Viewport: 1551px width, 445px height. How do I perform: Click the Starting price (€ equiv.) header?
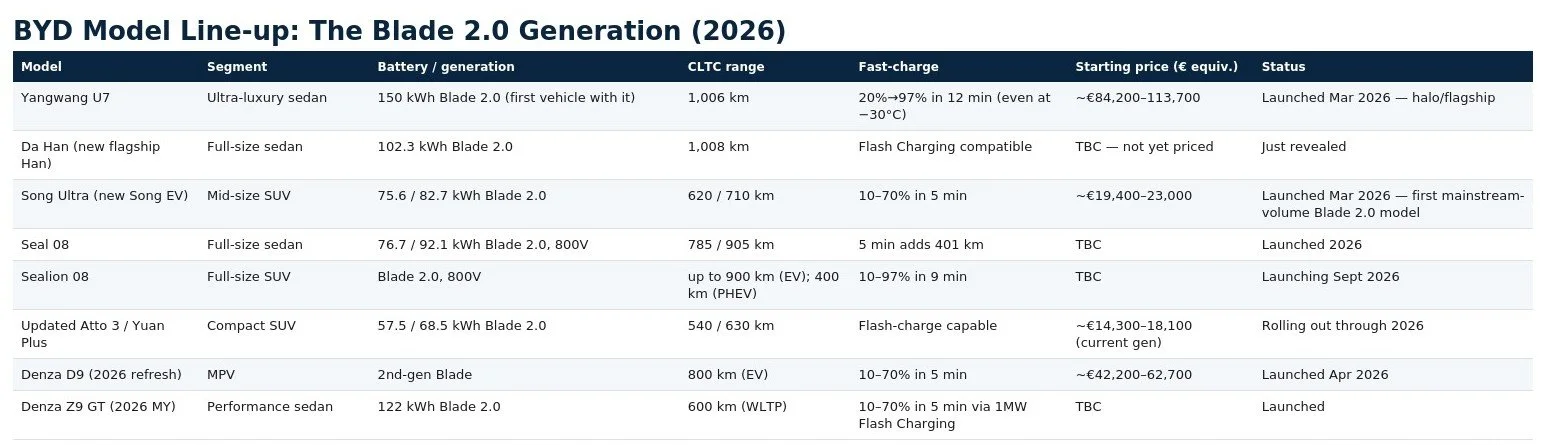click(x=1156, y=67)
